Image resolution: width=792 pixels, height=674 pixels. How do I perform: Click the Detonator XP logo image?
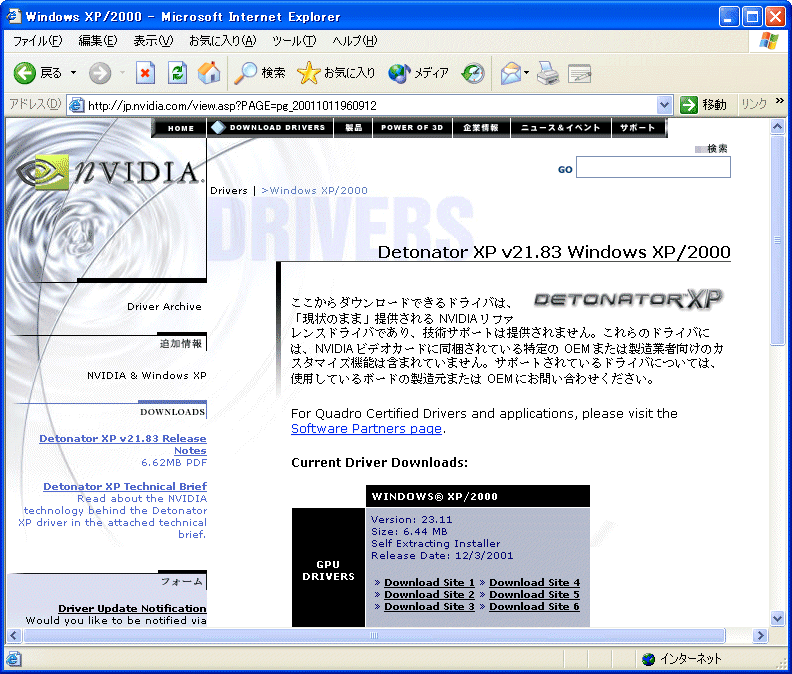[628, 299]
